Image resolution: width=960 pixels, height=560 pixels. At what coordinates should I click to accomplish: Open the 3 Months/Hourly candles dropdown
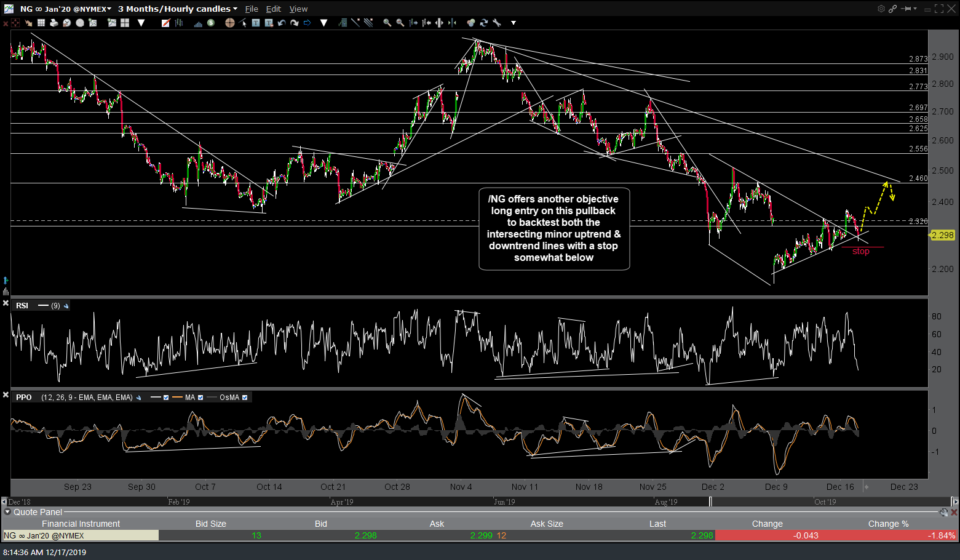click(177, 8)
